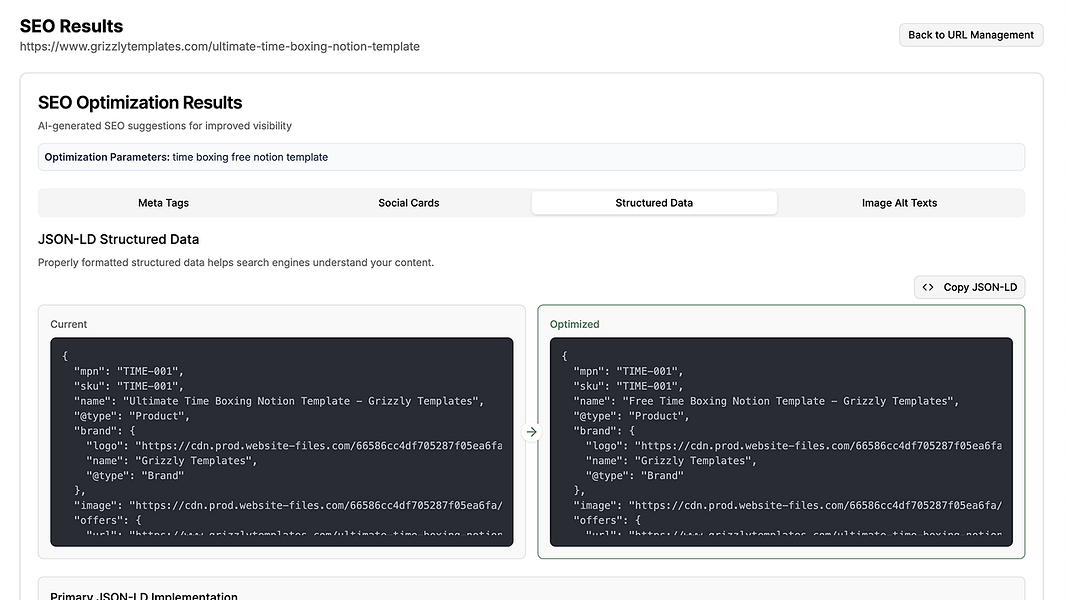
Task: Click the "Primary JSON-LD Implementation" heading
Action: click(144, 596)
